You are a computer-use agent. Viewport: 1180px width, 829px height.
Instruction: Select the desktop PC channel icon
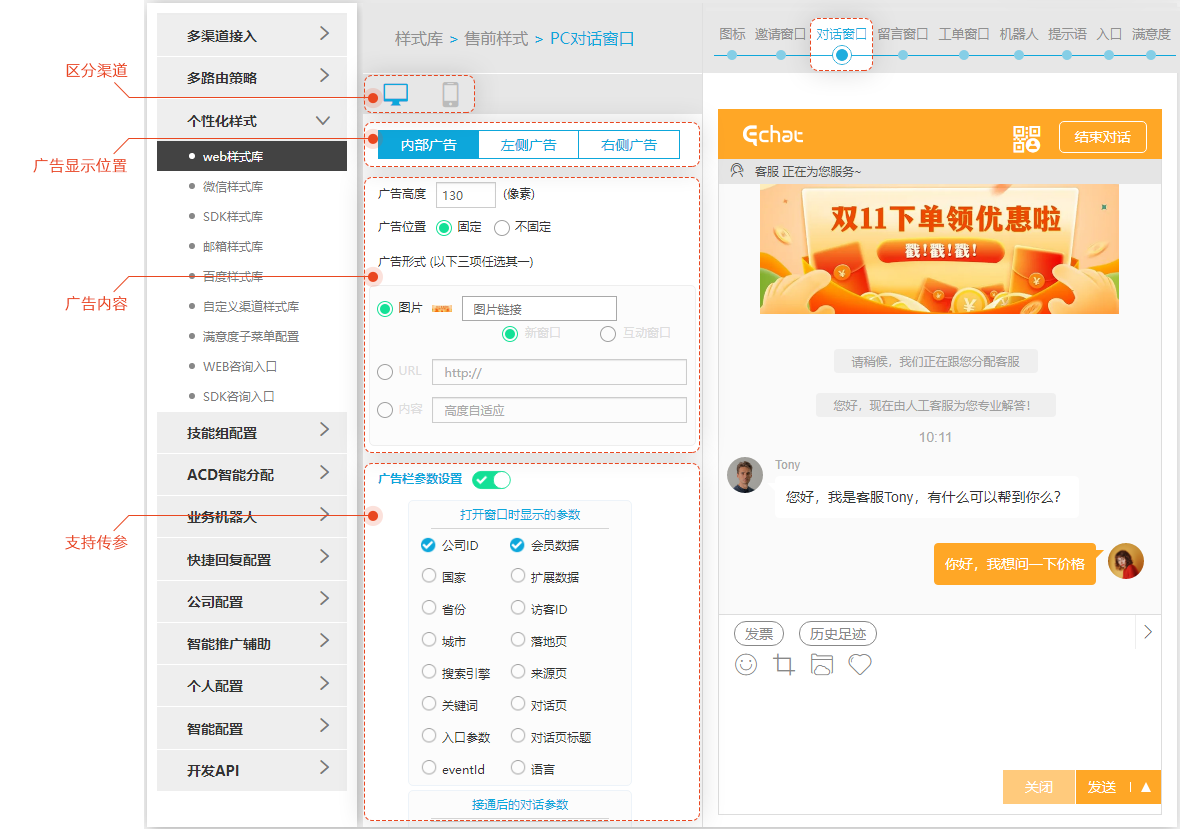(x=396, y=95)
